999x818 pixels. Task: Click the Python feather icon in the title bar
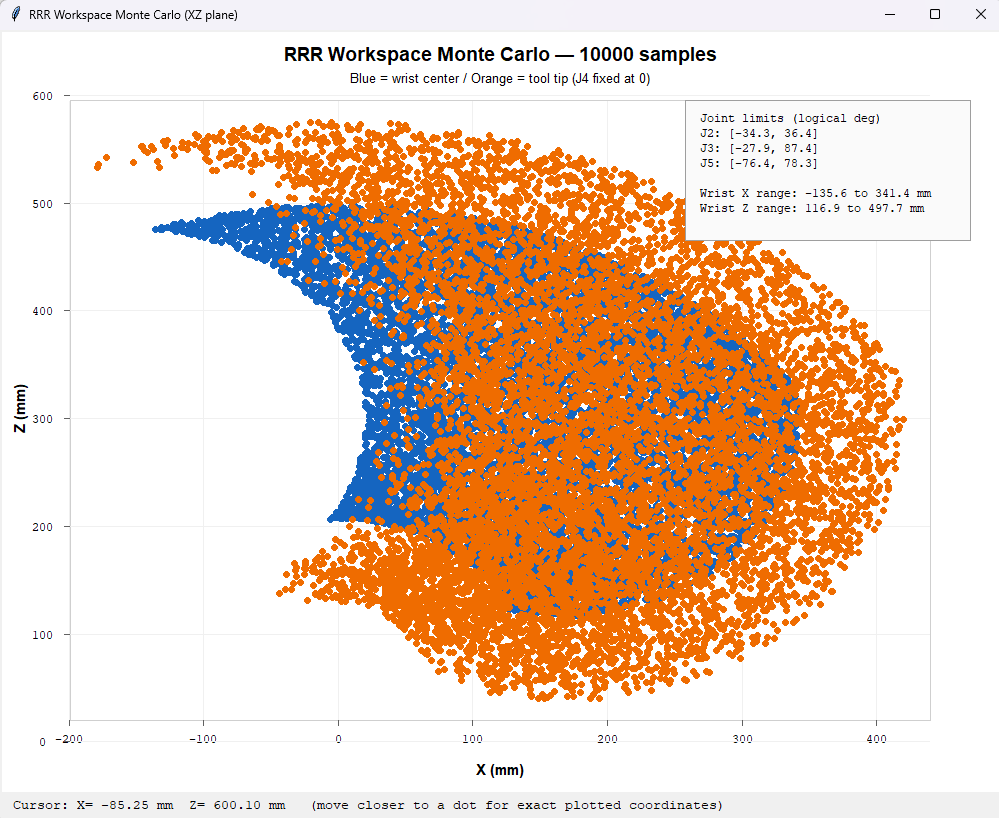click(x=14, y=14)
